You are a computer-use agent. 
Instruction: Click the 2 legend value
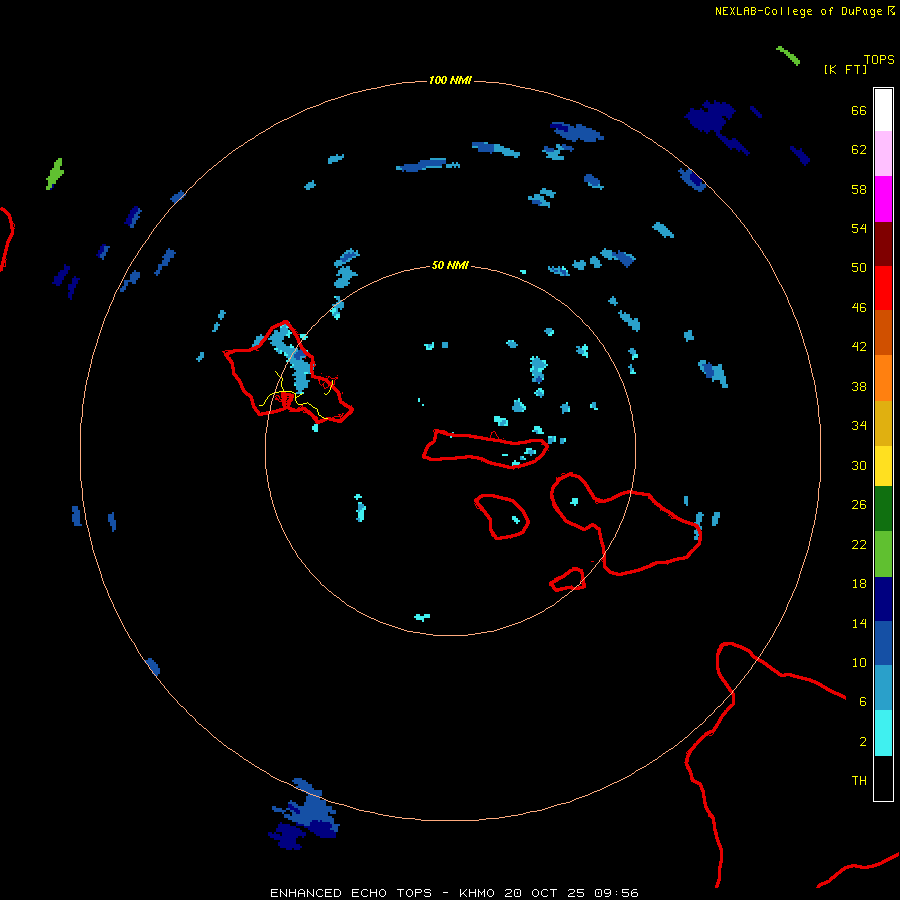[863, 742]
